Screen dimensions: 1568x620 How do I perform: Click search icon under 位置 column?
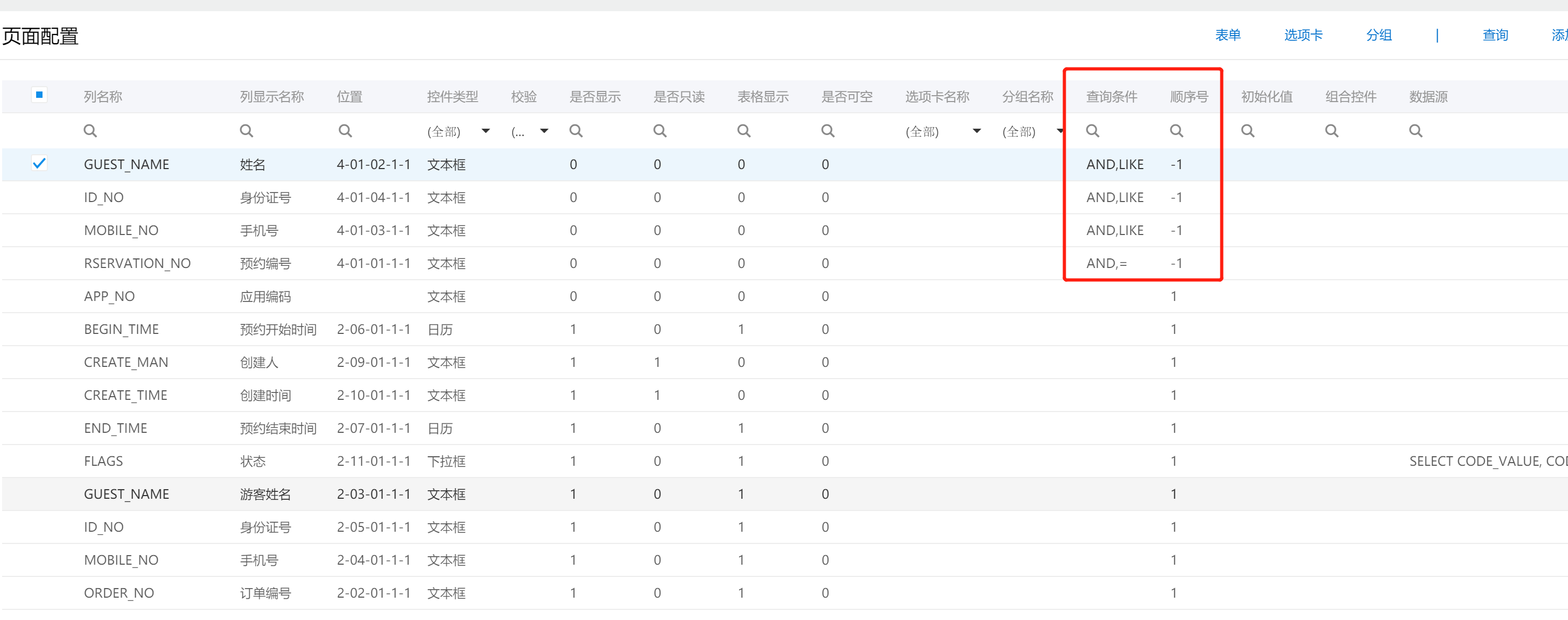(x=345, y=131)
